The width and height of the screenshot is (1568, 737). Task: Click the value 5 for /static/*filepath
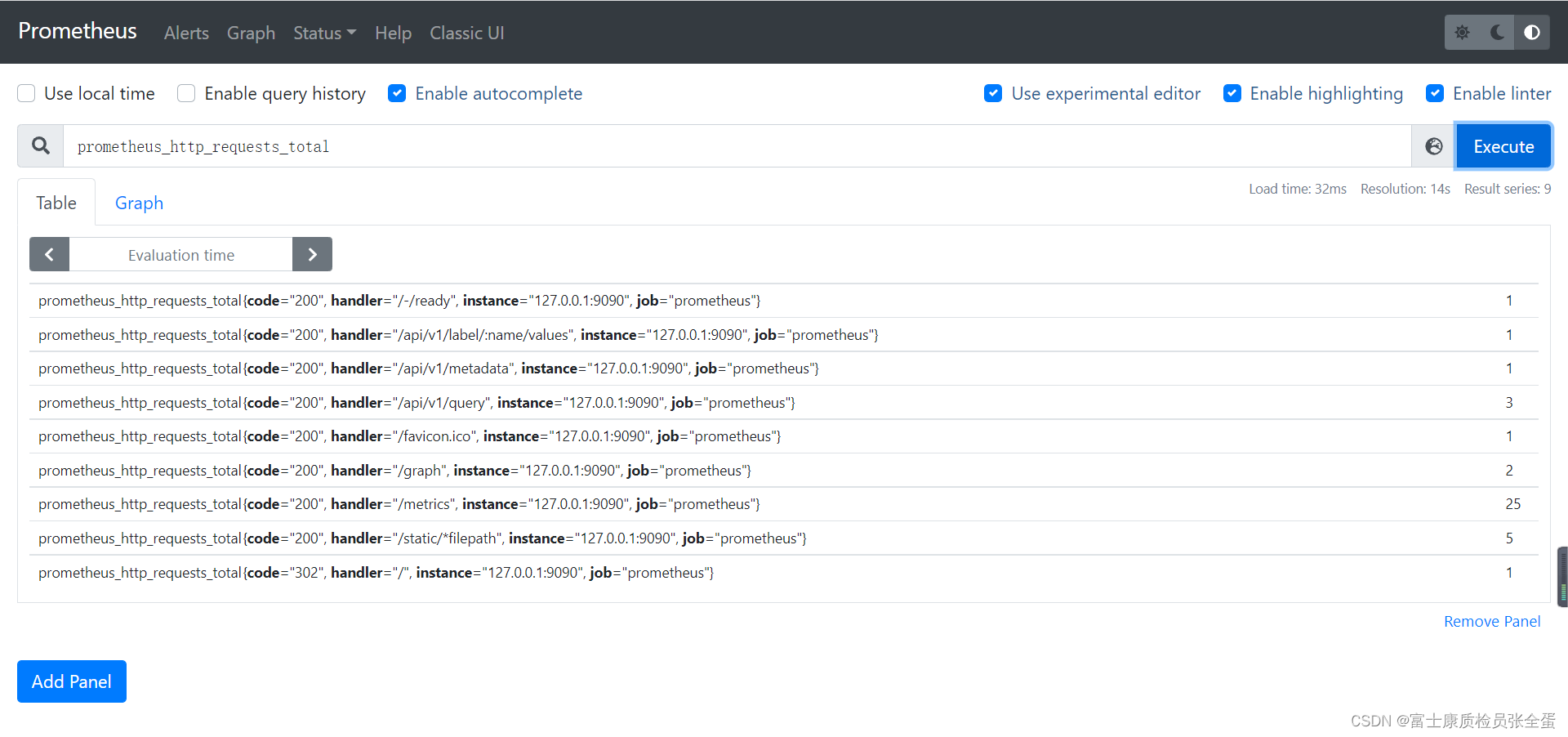pos(1509,538)
